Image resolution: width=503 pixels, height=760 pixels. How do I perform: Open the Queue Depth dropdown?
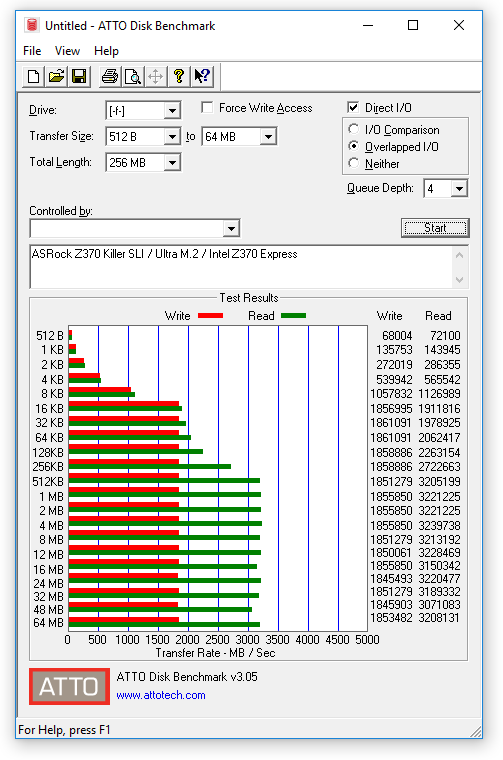[x=459, y=188]
